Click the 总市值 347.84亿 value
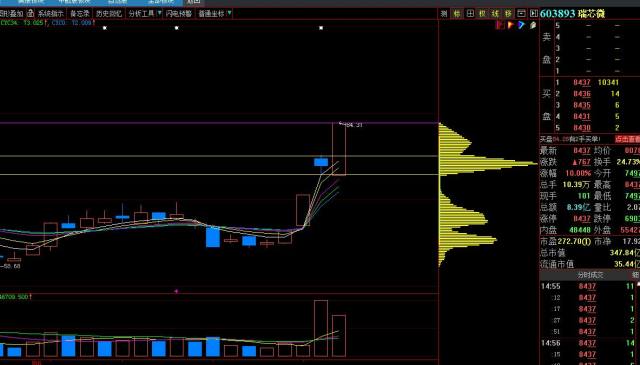The height and width of the screenshot is (365, 640). [624, 253]
